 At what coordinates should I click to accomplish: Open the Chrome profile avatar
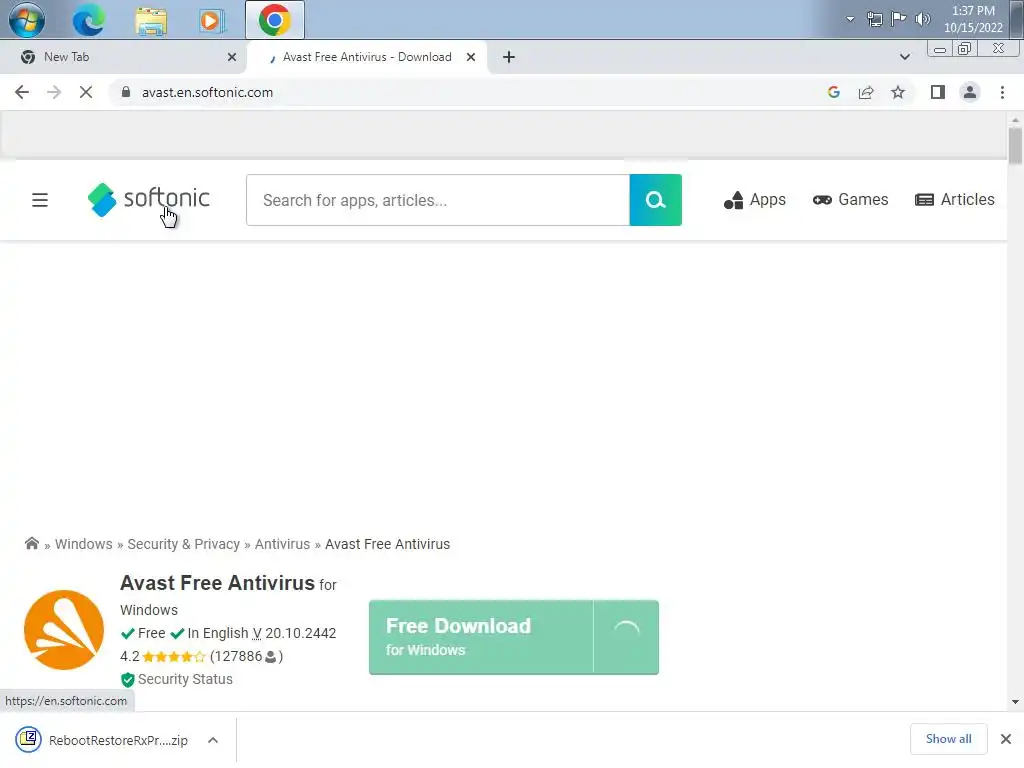click(x=970, y=92)
